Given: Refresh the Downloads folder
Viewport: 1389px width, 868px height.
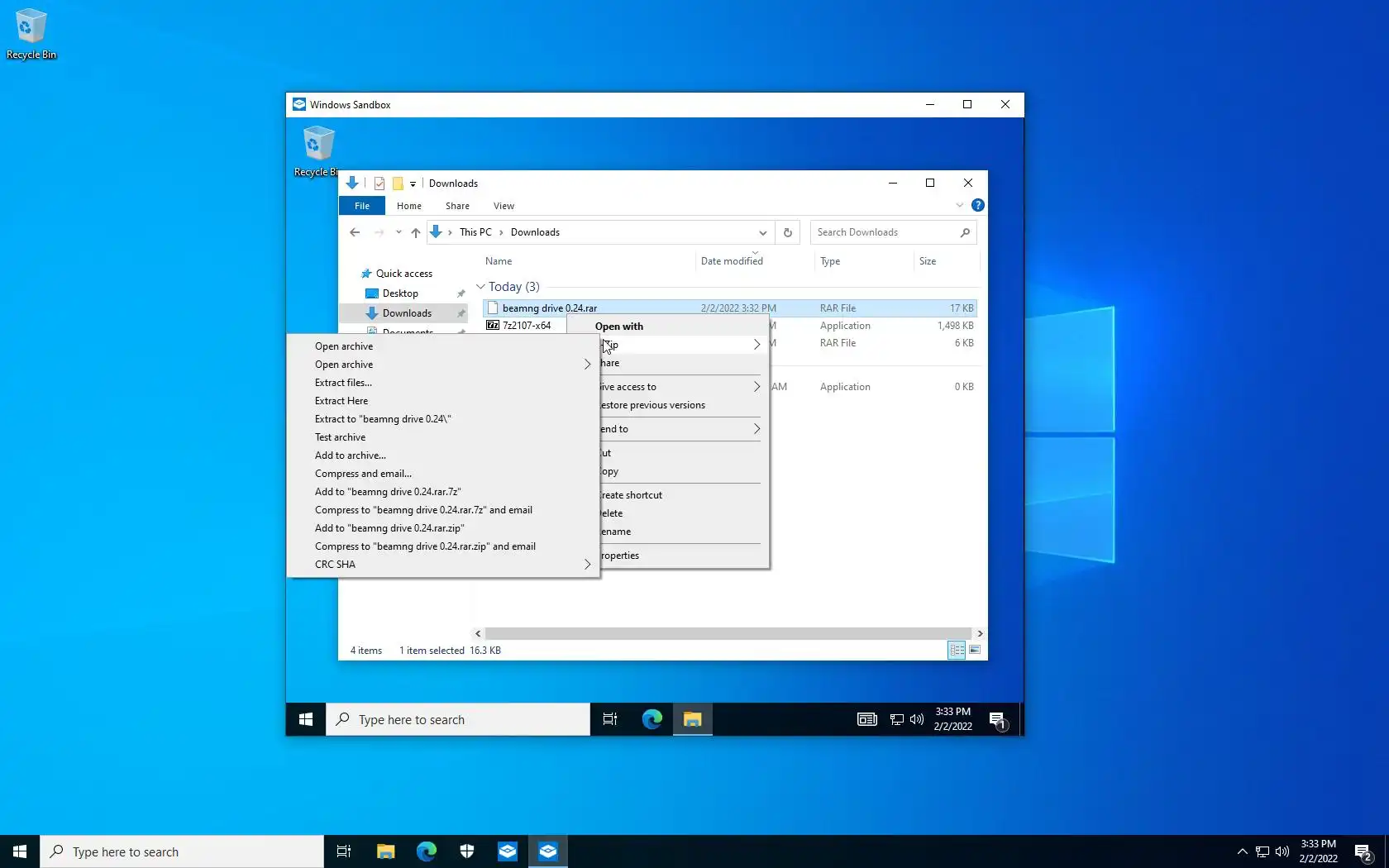Looking at the screenshot, I should click(787, 232).
